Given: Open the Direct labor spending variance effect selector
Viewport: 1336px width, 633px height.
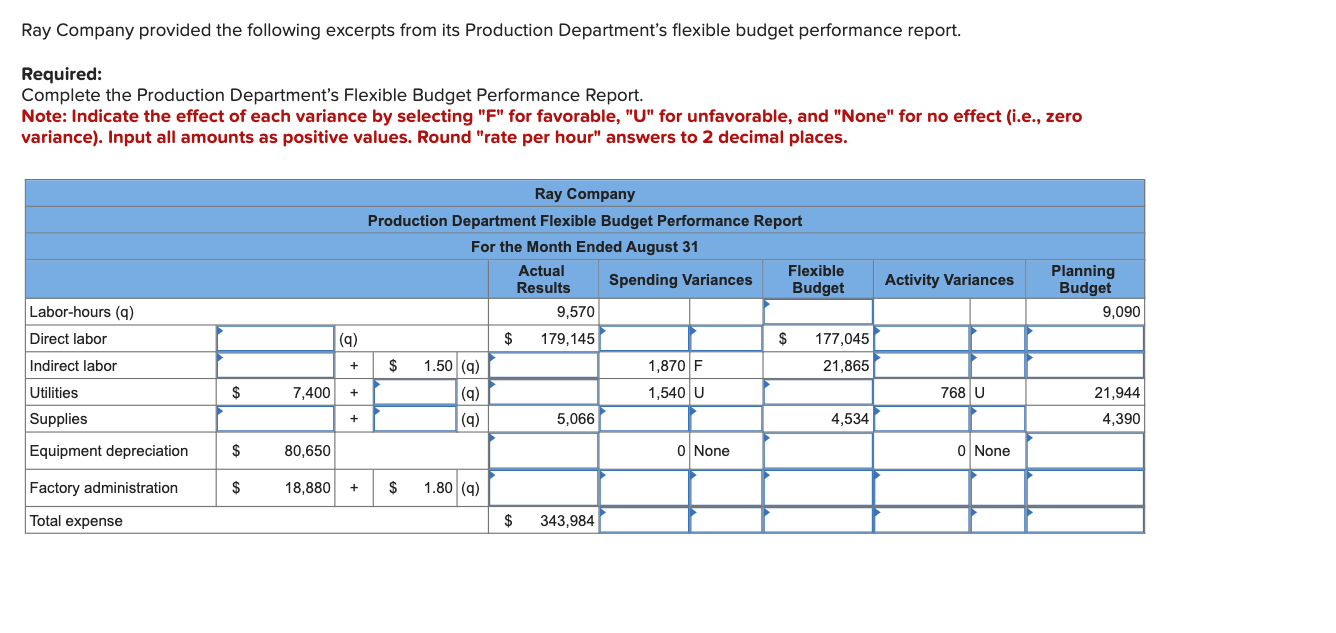Looking at the screenshot, I should pyautogui.click(x=725, y=338).
